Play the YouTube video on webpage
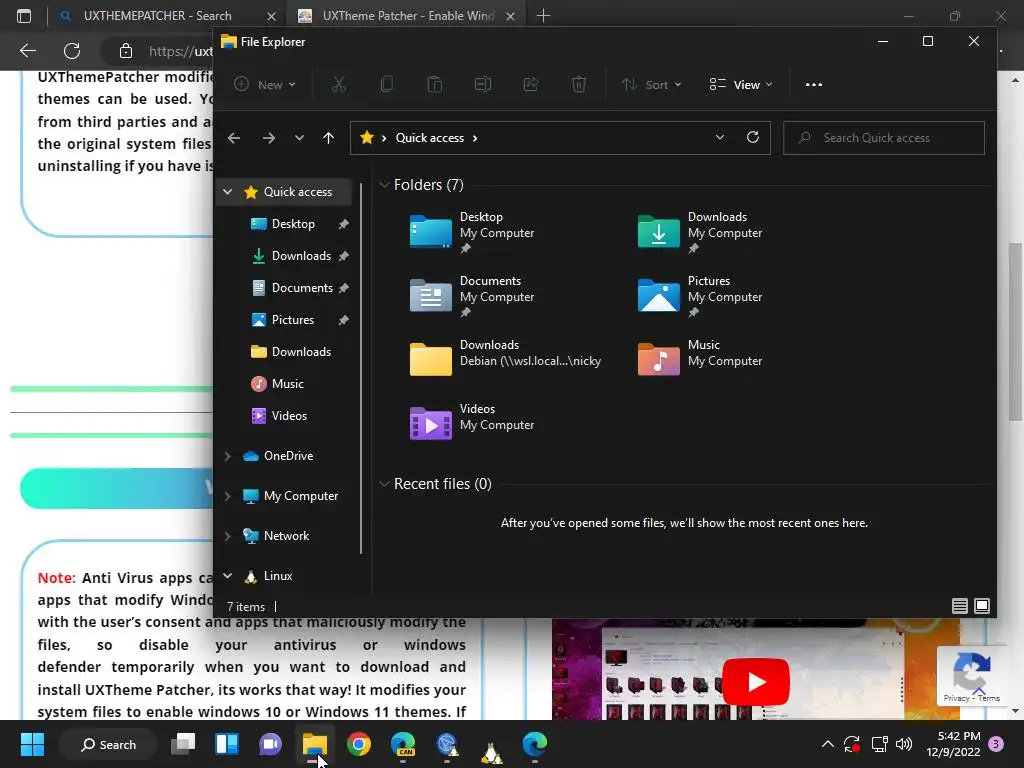1024x768 pixels. click(x=756, y=682)
